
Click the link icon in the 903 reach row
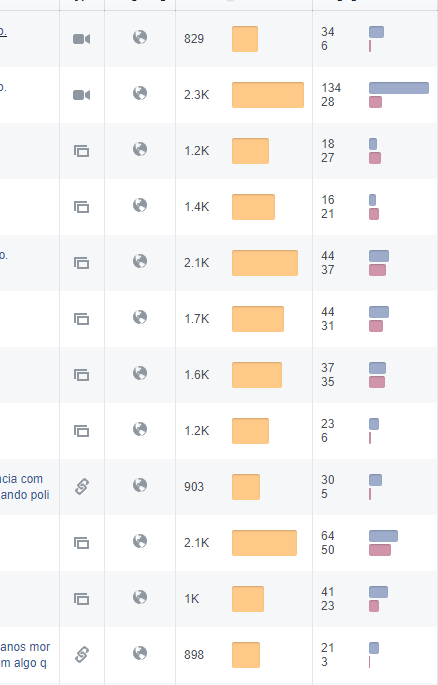[x=82, y=486]
